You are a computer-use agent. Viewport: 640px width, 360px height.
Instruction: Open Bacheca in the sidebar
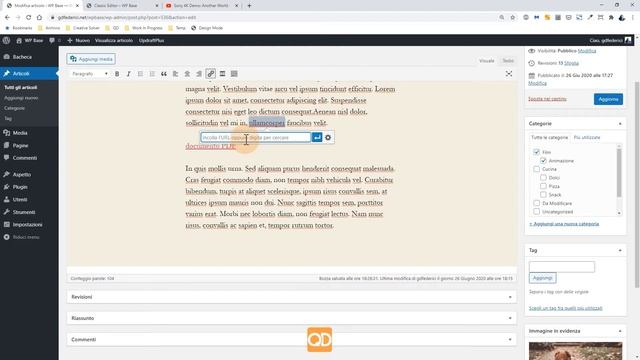click(x=22, y=57)
